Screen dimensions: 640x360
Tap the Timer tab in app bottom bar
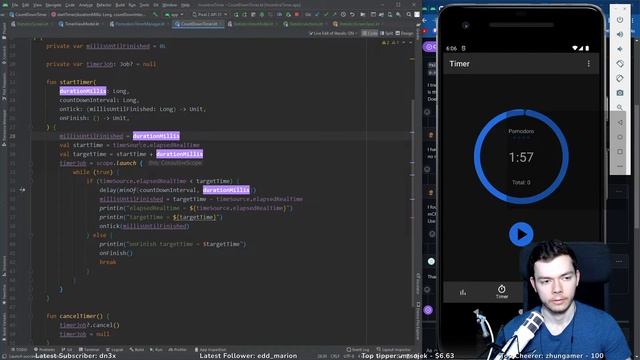click(502, 292)
